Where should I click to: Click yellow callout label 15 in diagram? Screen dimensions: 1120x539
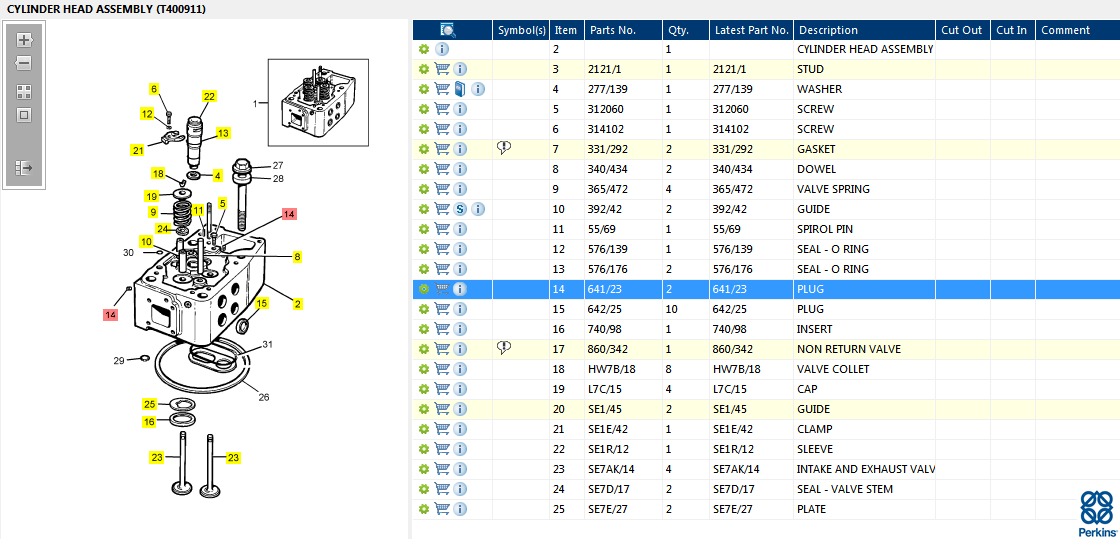(262, 303)
